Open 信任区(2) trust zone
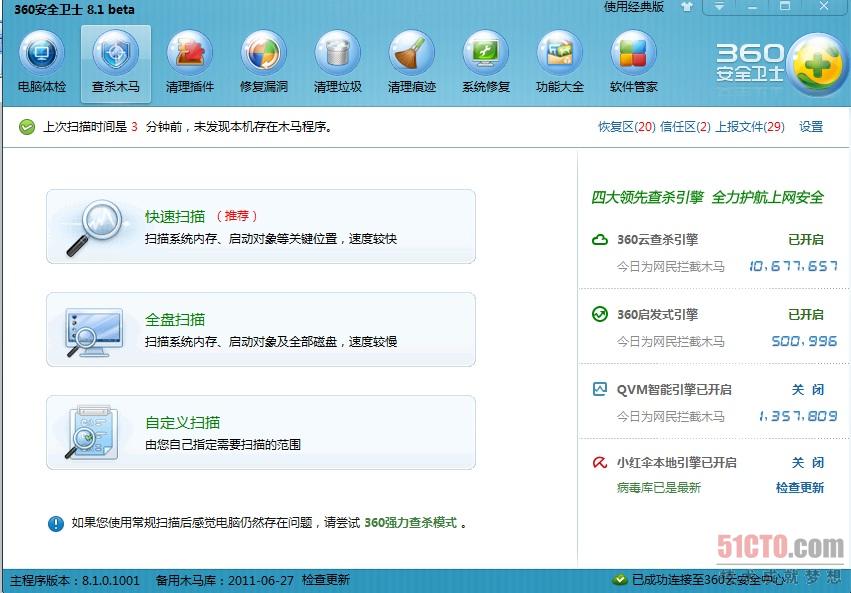This screenshot has width=851, height=593. click(x=685, y=127)
